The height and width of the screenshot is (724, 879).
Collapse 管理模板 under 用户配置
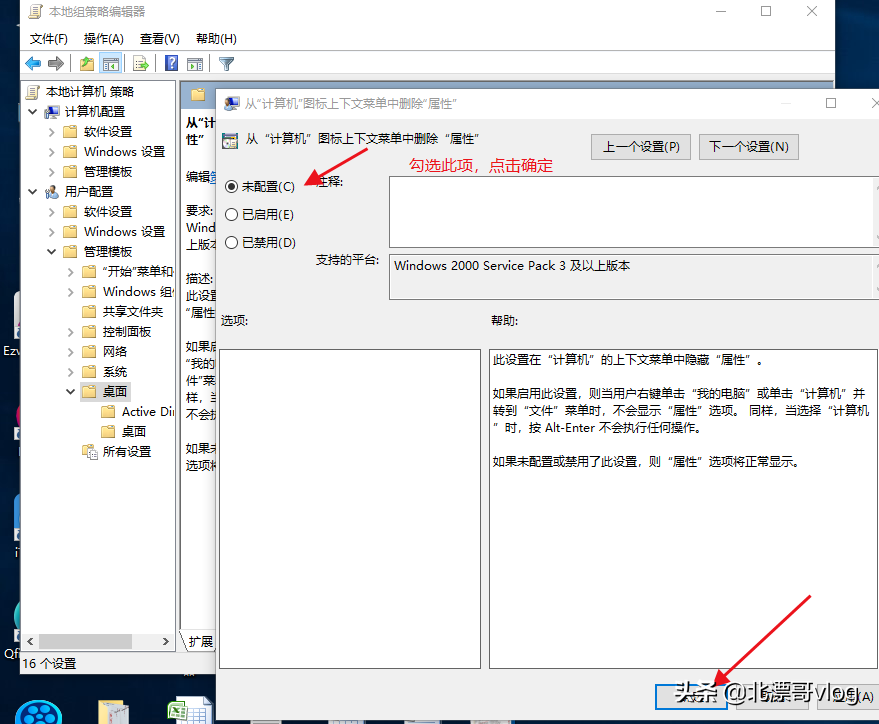click(52, 252)
